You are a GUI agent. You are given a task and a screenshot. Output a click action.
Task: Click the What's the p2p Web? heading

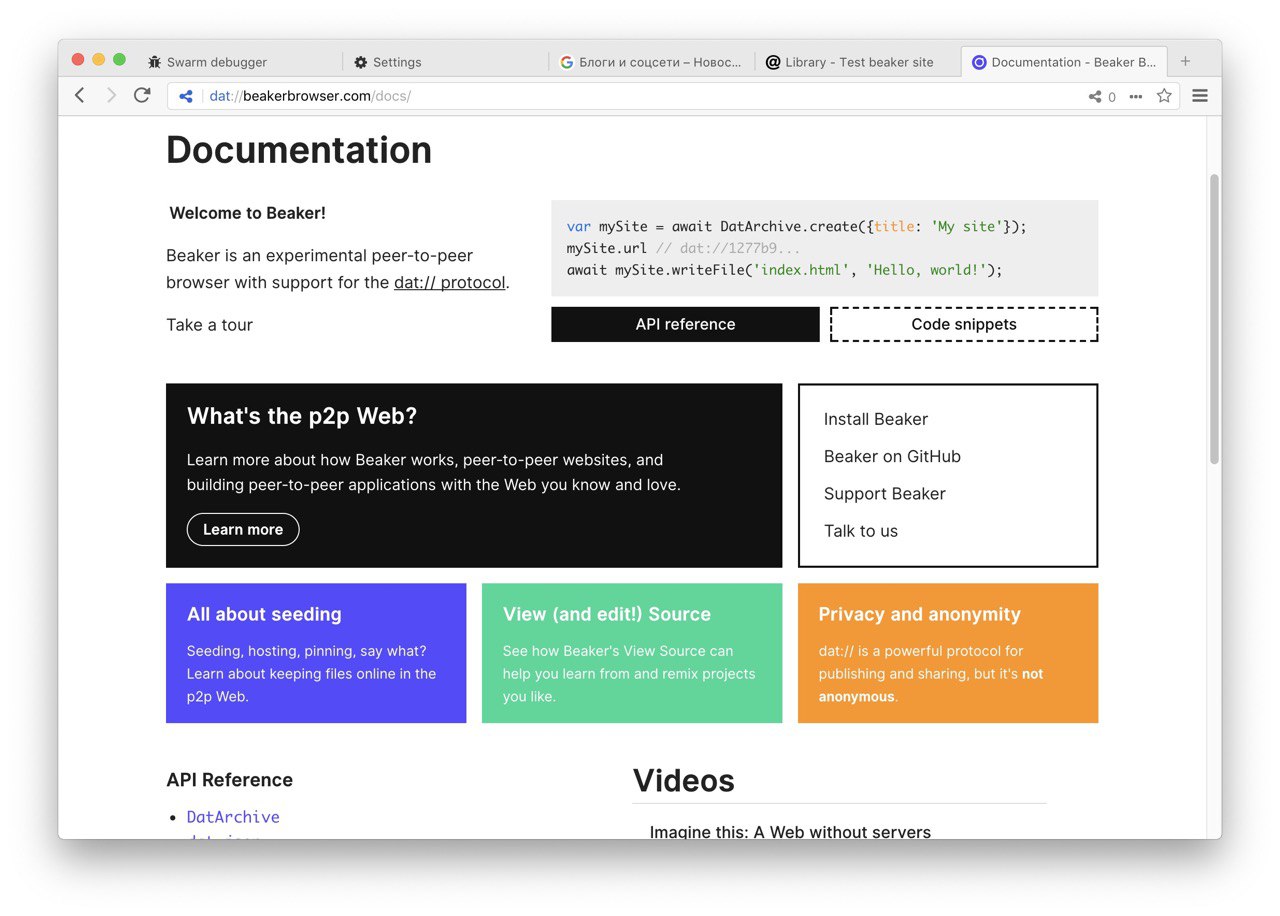coord(302,416)
